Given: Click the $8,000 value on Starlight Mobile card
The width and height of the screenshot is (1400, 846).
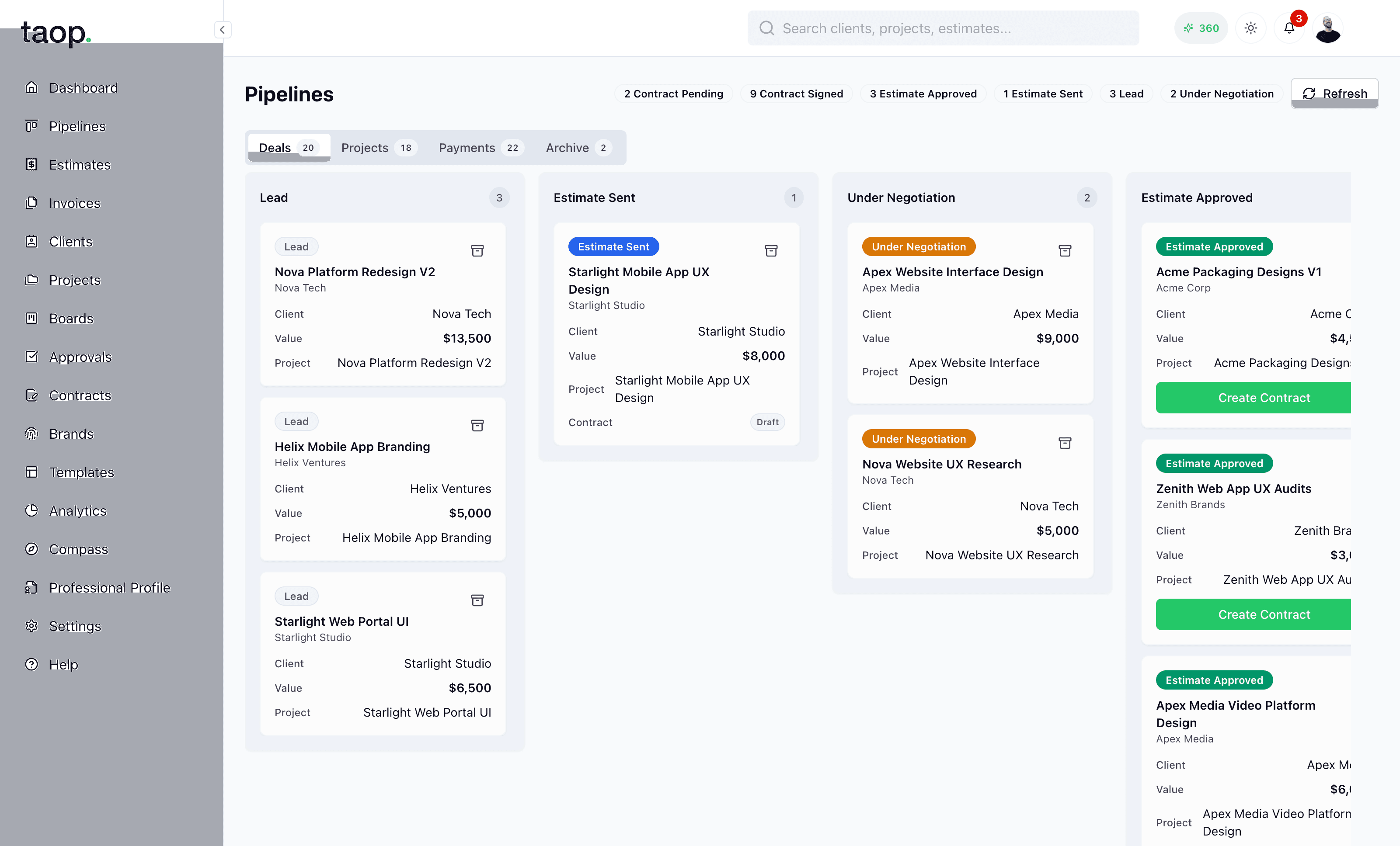Looking at the screenshot, I should coord(763,356).
